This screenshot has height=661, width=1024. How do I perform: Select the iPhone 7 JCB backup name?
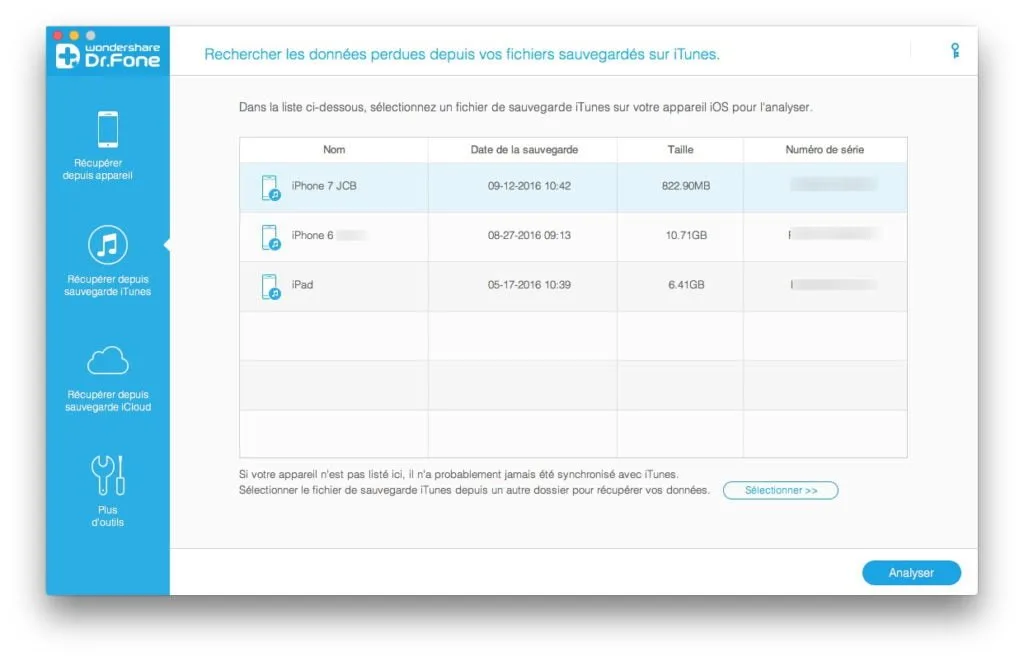pyautogui.click(x=324, y=186)
